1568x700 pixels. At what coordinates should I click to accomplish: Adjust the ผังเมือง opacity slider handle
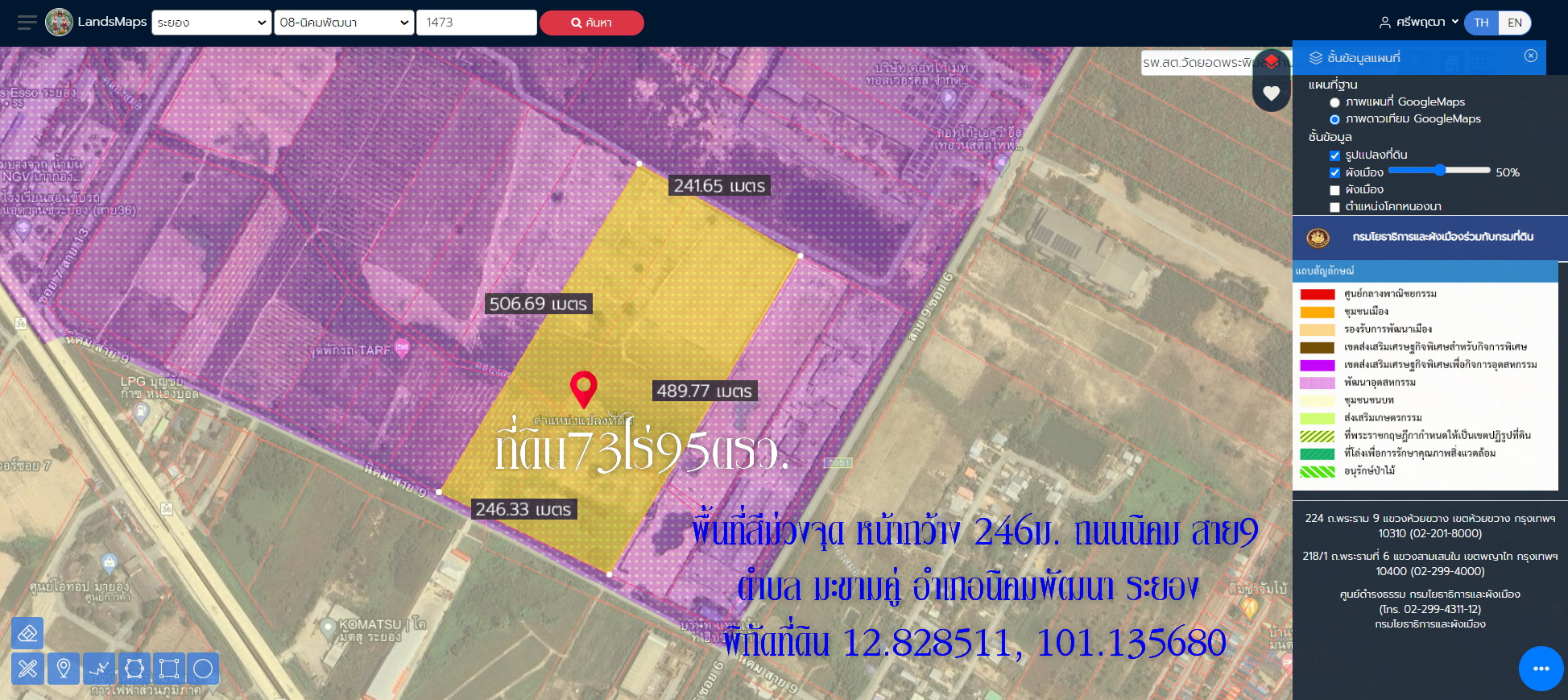[x=1440, y=170]
